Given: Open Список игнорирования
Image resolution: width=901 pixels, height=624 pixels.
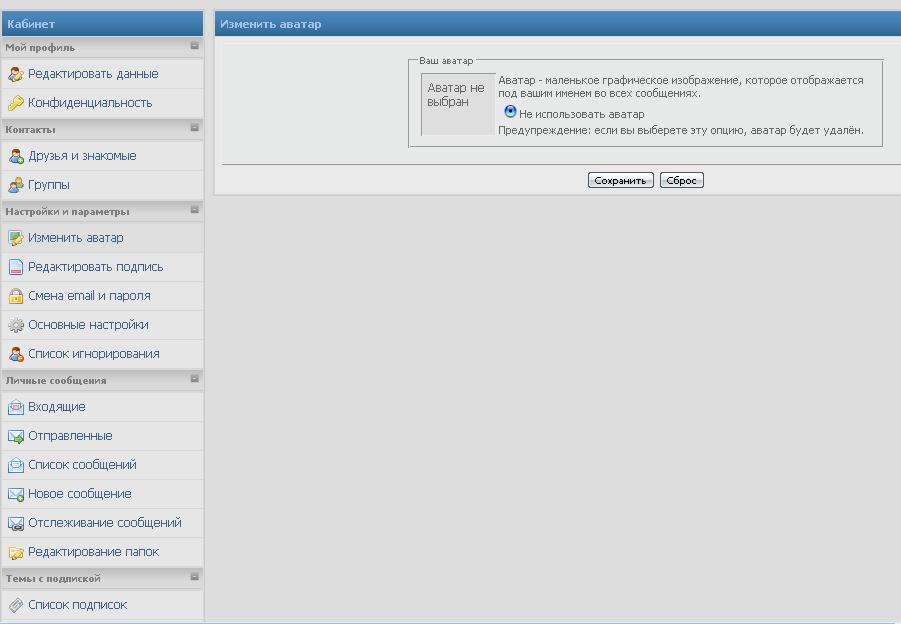Looking at the screenshot, I should point(94,354).
